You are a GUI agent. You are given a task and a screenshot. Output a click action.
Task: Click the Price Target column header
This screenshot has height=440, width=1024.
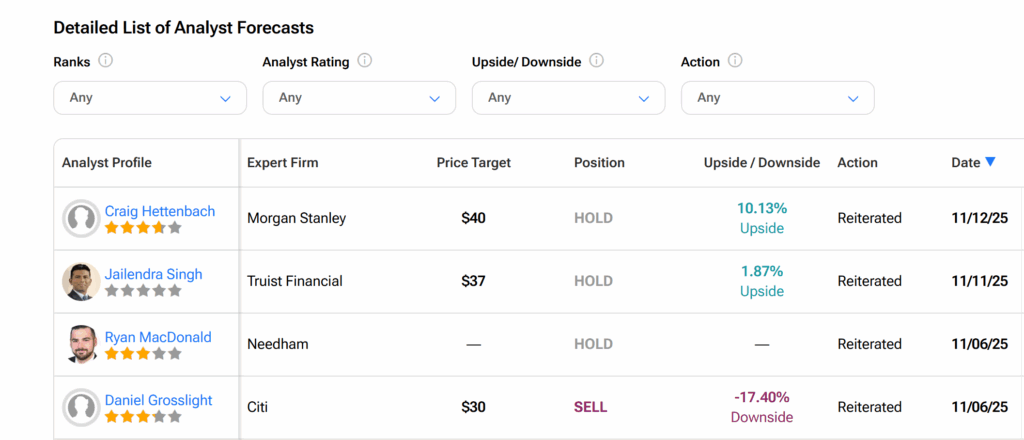click(x=473, y=162)
